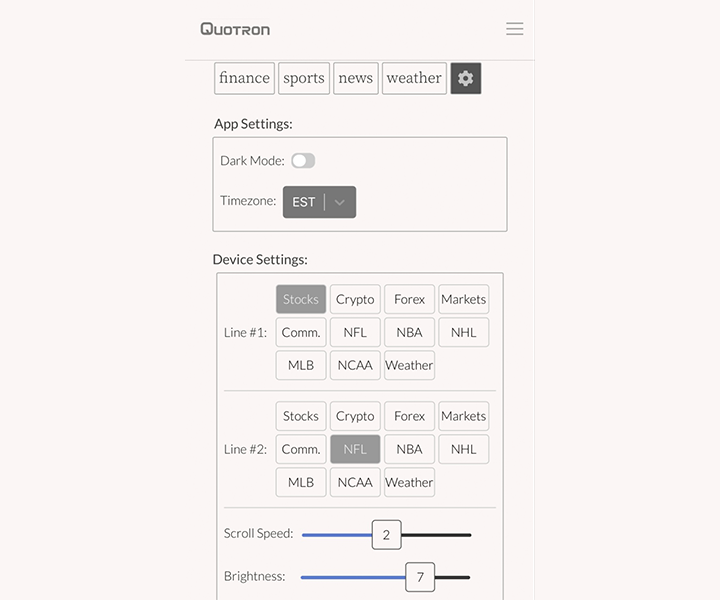Set Line #2 to NCAA

tap(355, 482)
